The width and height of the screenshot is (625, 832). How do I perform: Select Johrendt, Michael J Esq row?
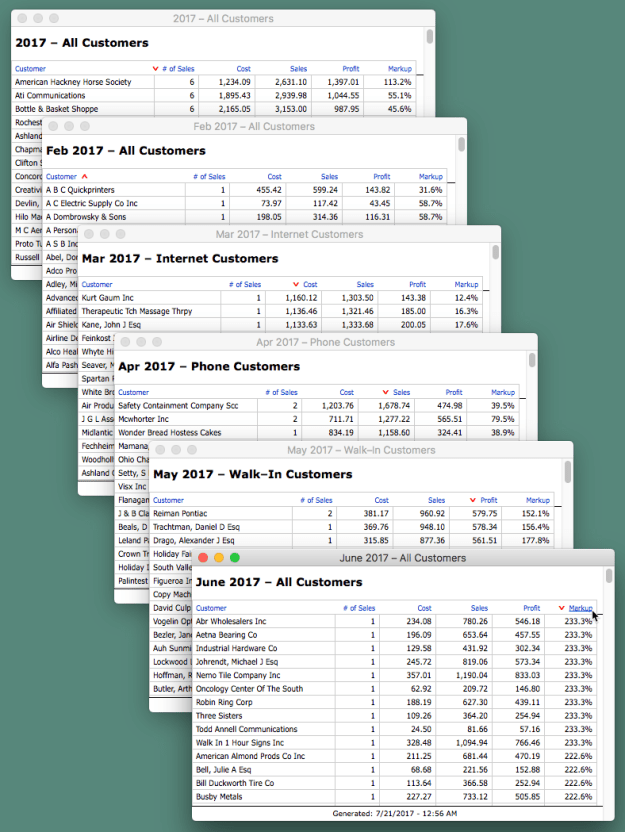395,662
